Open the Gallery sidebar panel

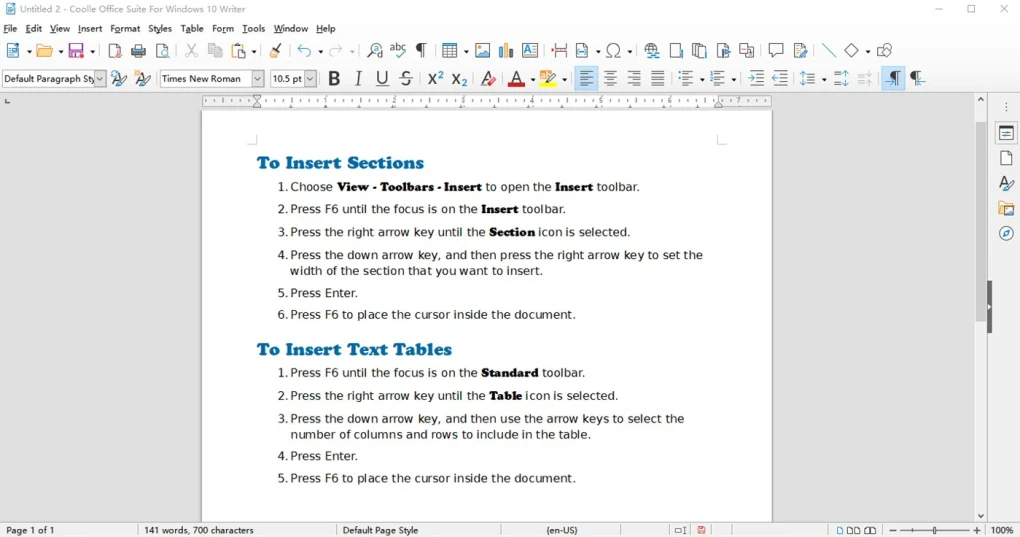point(1006,209)
